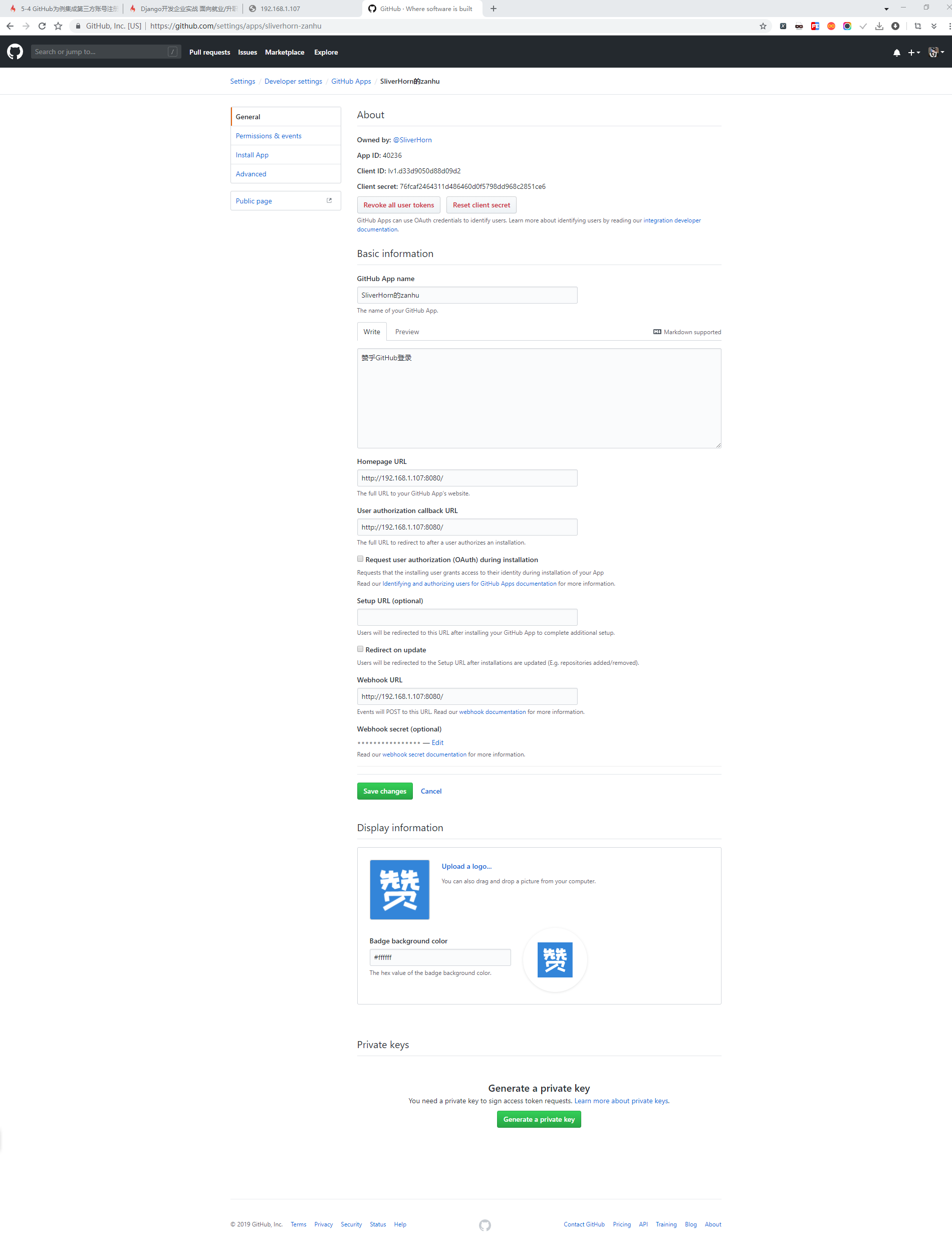
Task: Open Issues in the header
Action: [x=248, y=52]
